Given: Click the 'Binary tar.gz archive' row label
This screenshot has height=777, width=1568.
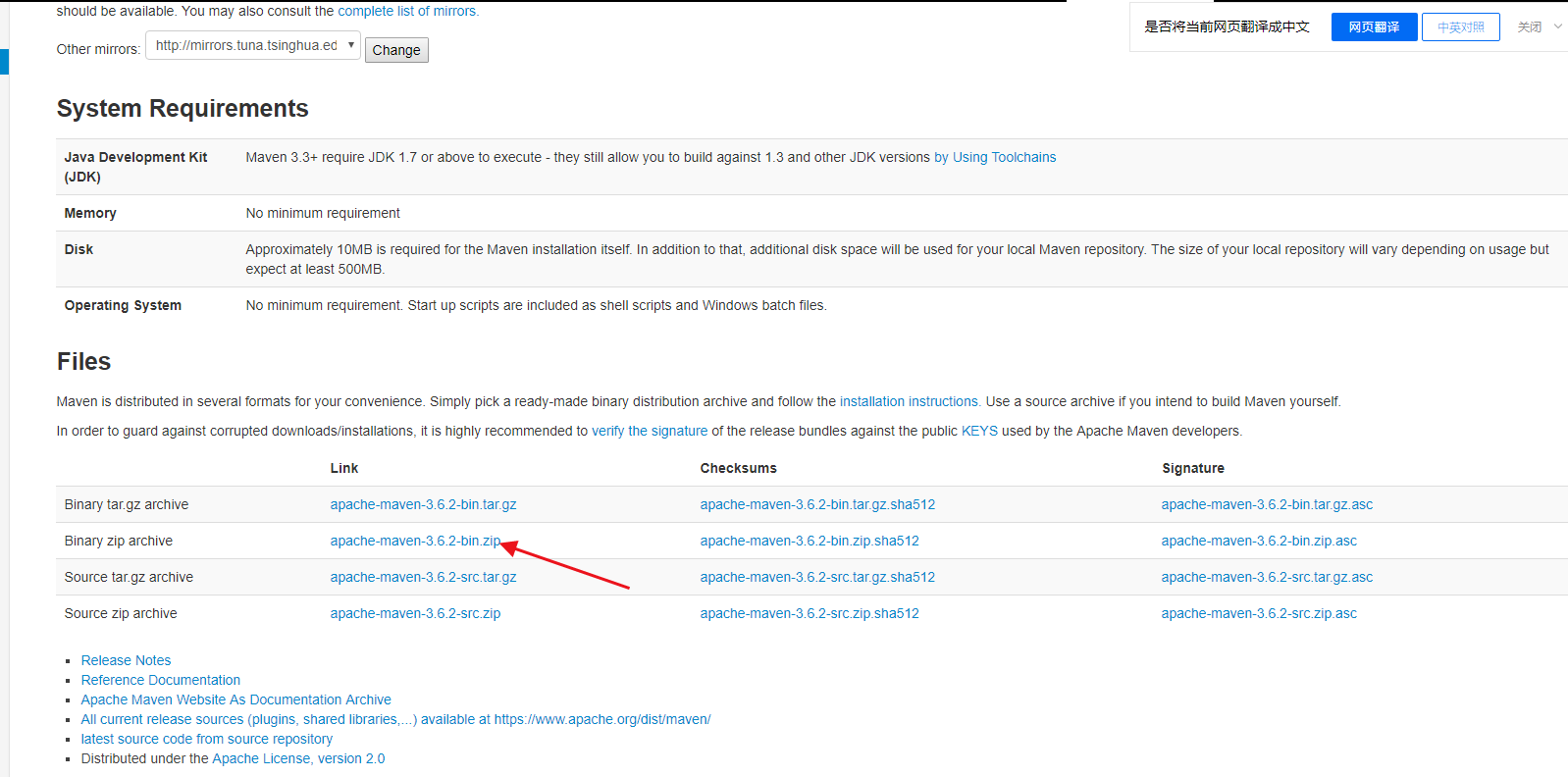Looking at the screenshot, I should (x=127, y=504).
